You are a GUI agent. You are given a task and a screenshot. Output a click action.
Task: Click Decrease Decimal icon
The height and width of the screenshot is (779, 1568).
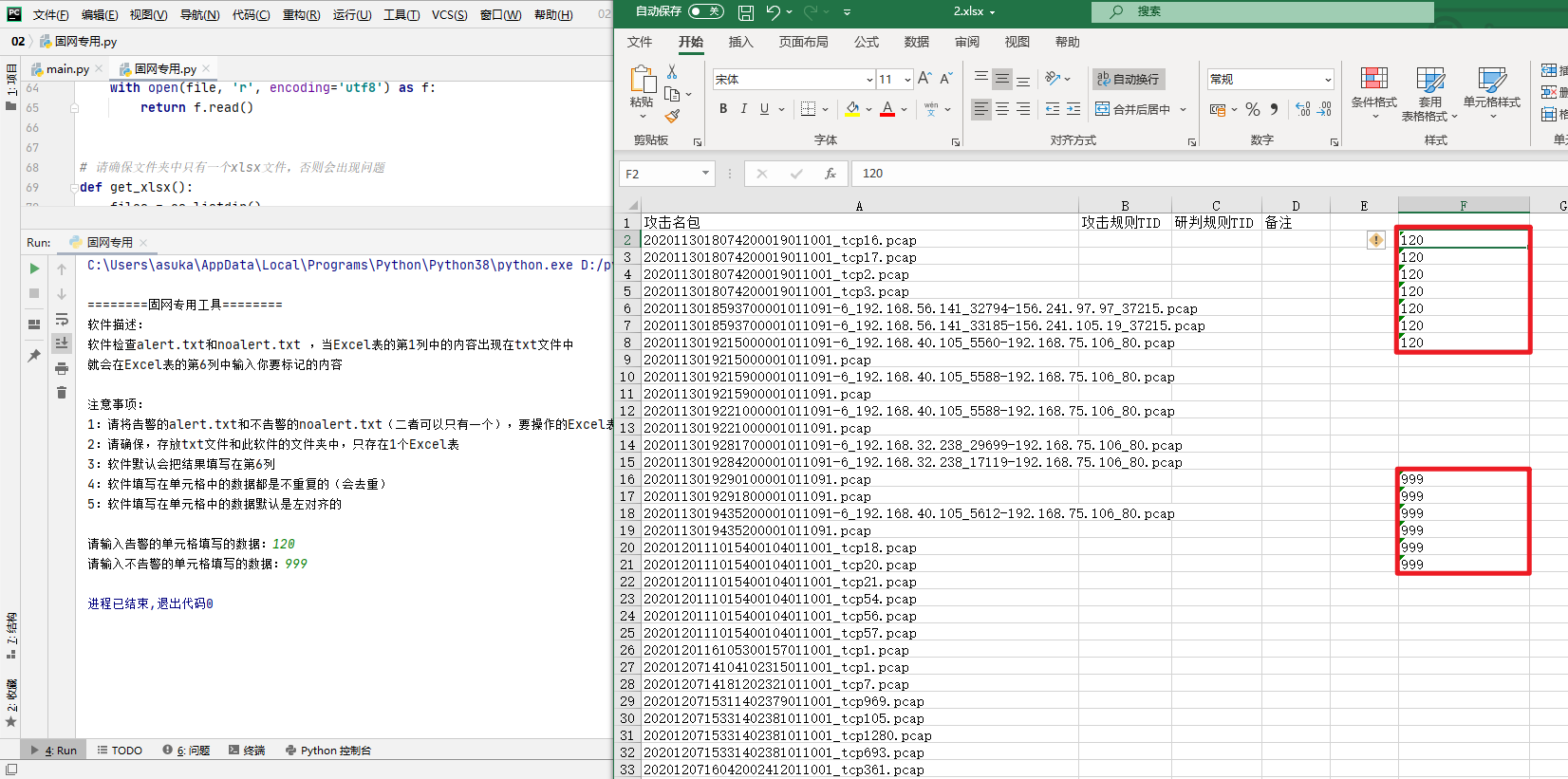point(1324,109)
